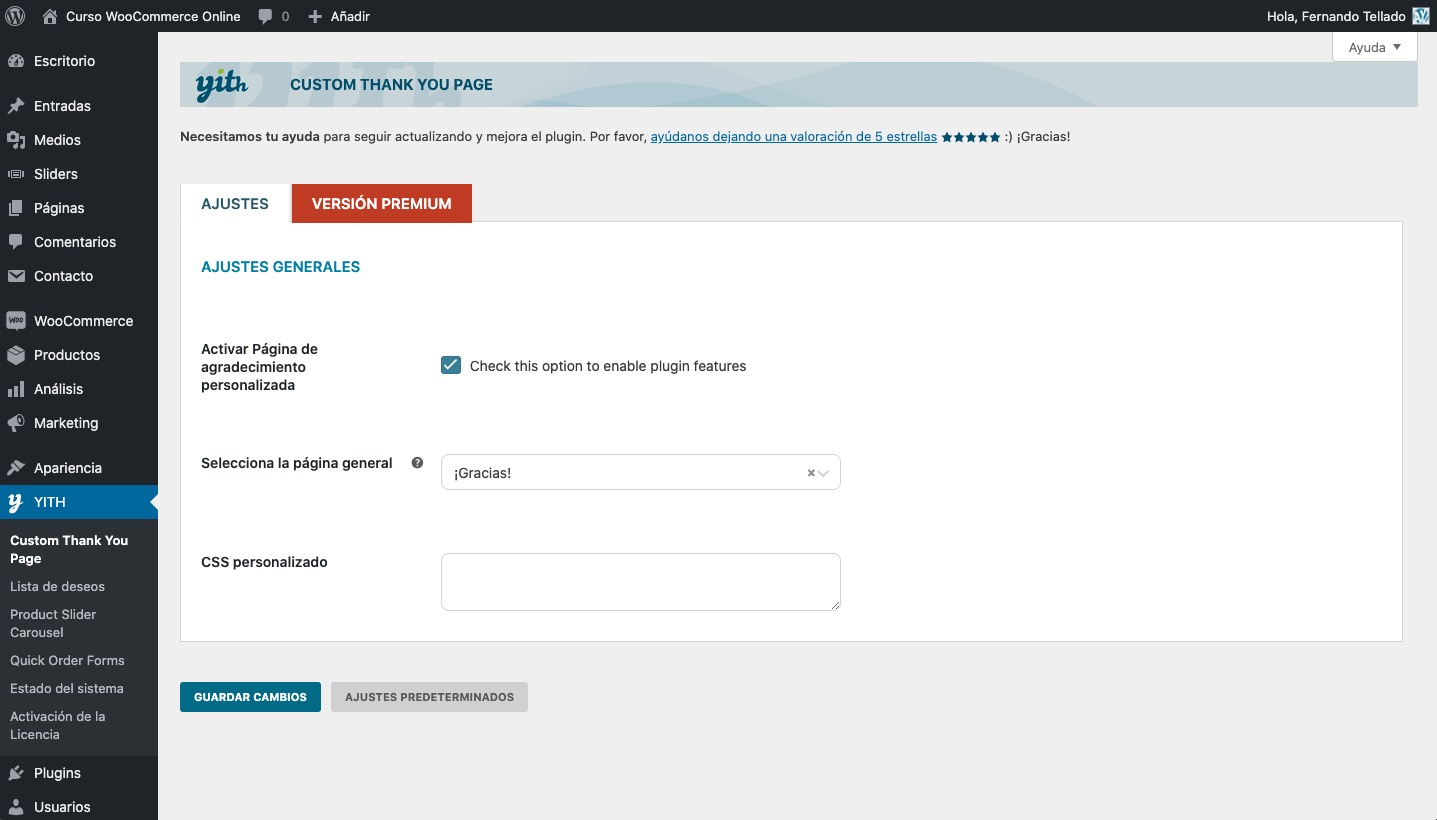
Task: Click the user avatar in top right
Action: 1420,16
